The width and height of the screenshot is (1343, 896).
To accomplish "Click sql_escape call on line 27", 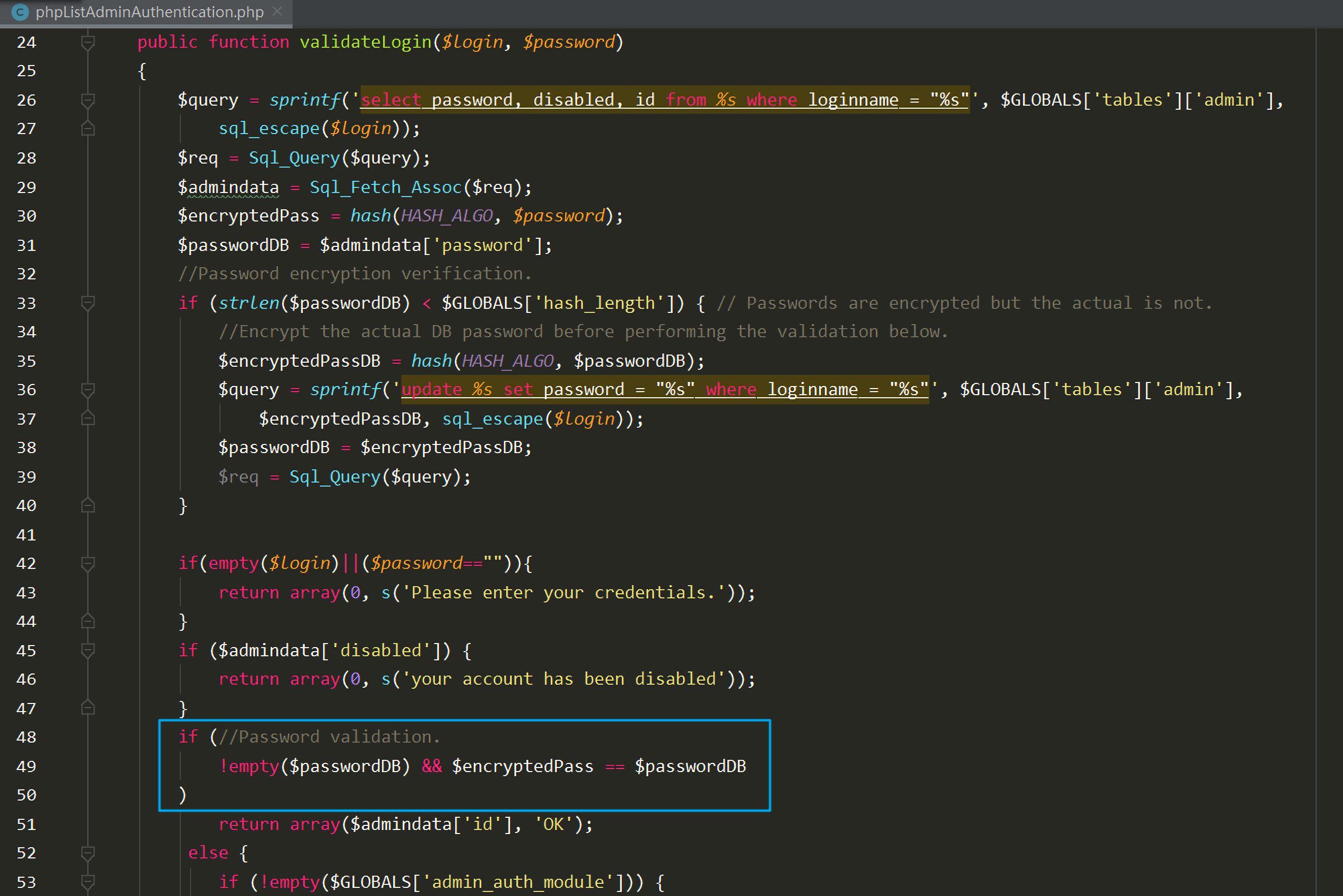I will (269, 129).
